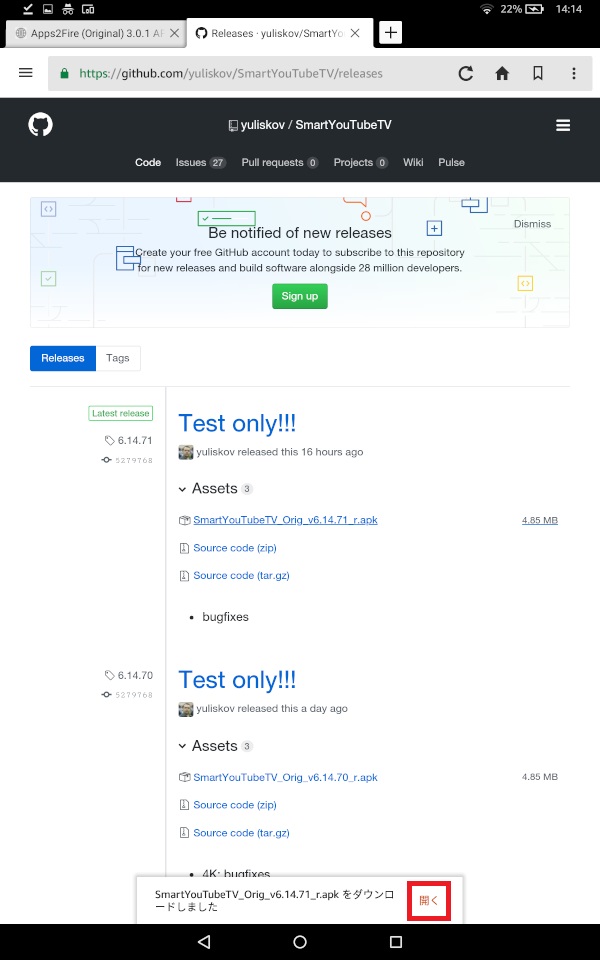This screenshot has height=960, width=600.
Task: Open the Pulse tab
Action: coord(451,162)
